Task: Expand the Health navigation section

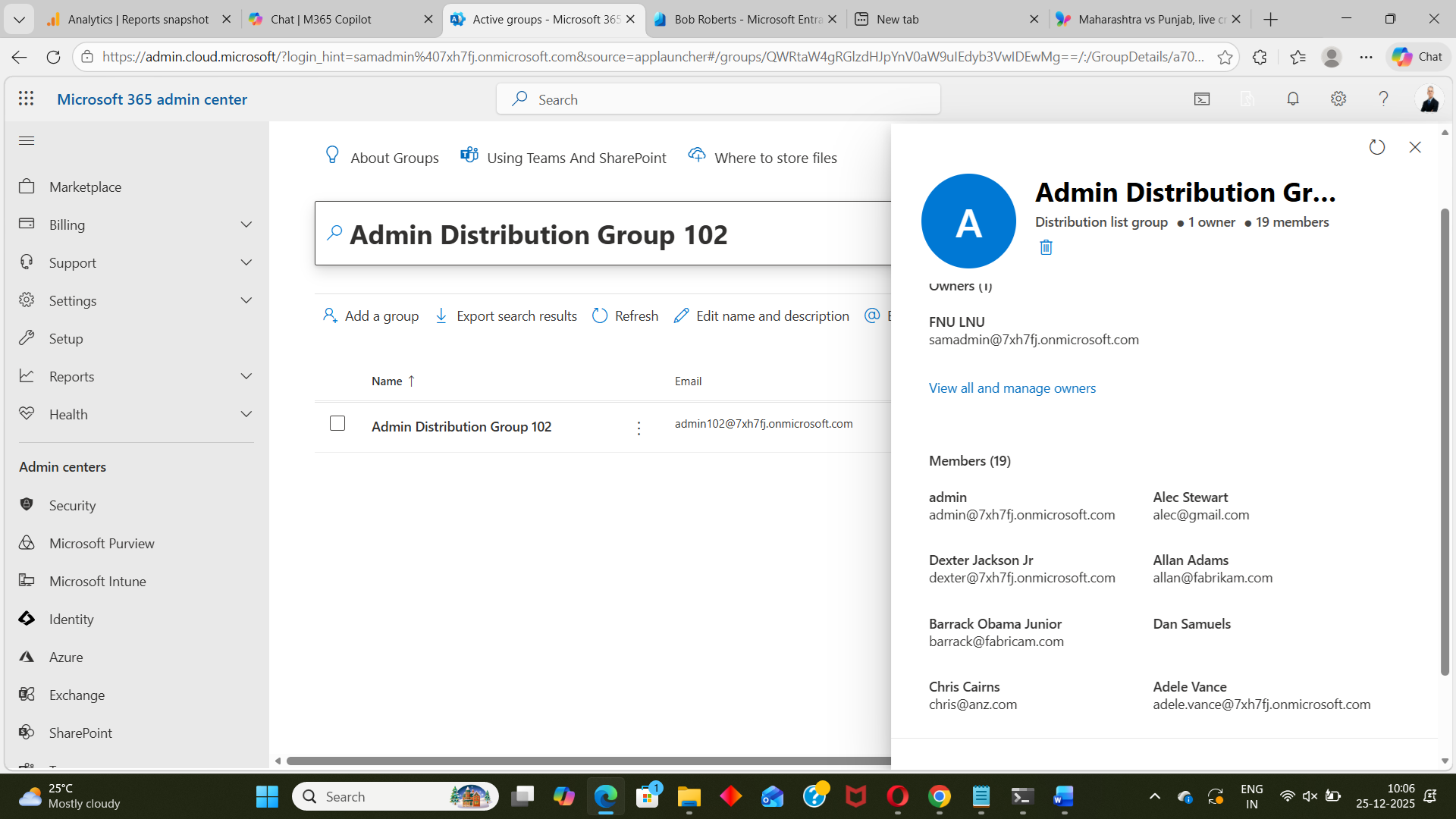Action: 246,414
